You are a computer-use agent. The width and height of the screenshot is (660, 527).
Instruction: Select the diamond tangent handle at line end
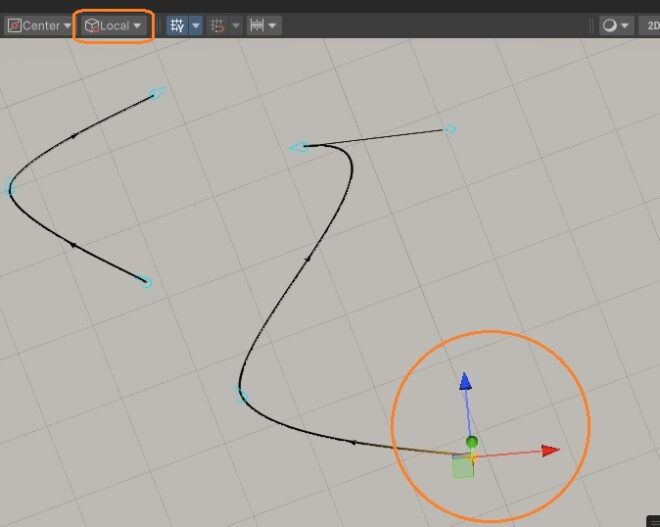coord(450,129)
